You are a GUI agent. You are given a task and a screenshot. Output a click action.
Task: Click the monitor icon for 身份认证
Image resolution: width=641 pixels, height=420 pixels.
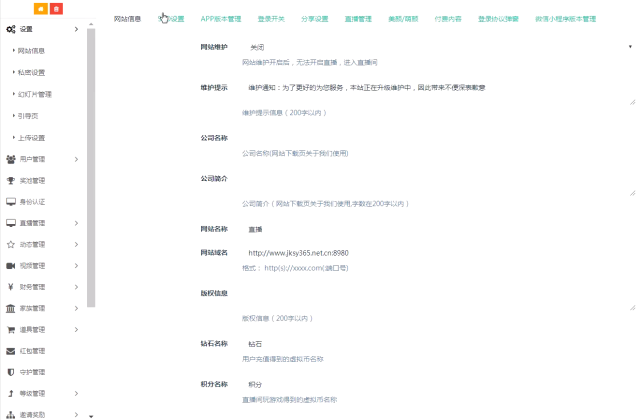[11, 202]
